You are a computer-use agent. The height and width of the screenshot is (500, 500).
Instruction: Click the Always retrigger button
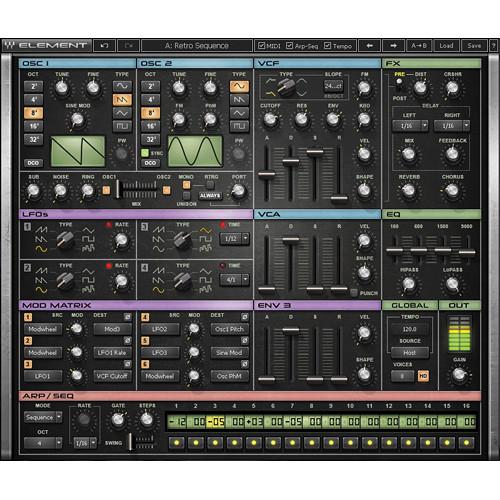[210, 196]
